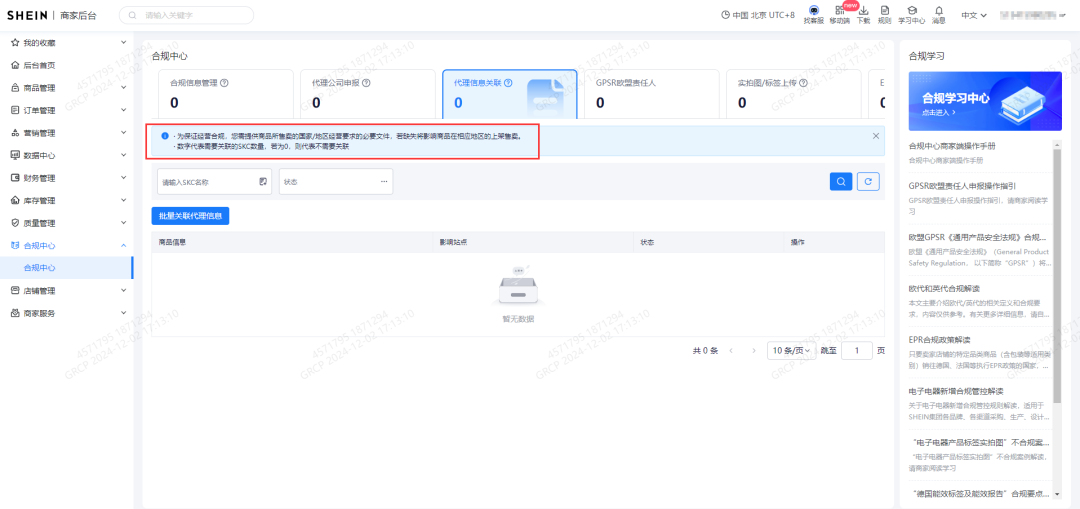Click the help icon next to 代理公司申报
The image size is (1080, 509).
366,83
